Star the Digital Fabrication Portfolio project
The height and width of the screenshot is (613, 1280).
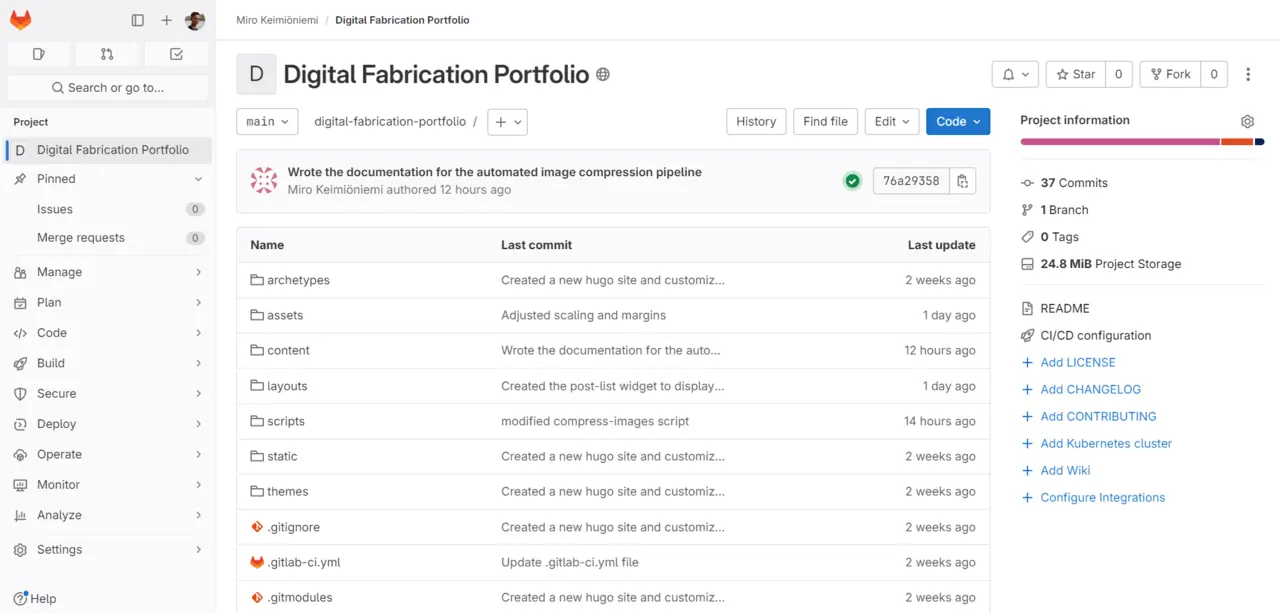1076,74
